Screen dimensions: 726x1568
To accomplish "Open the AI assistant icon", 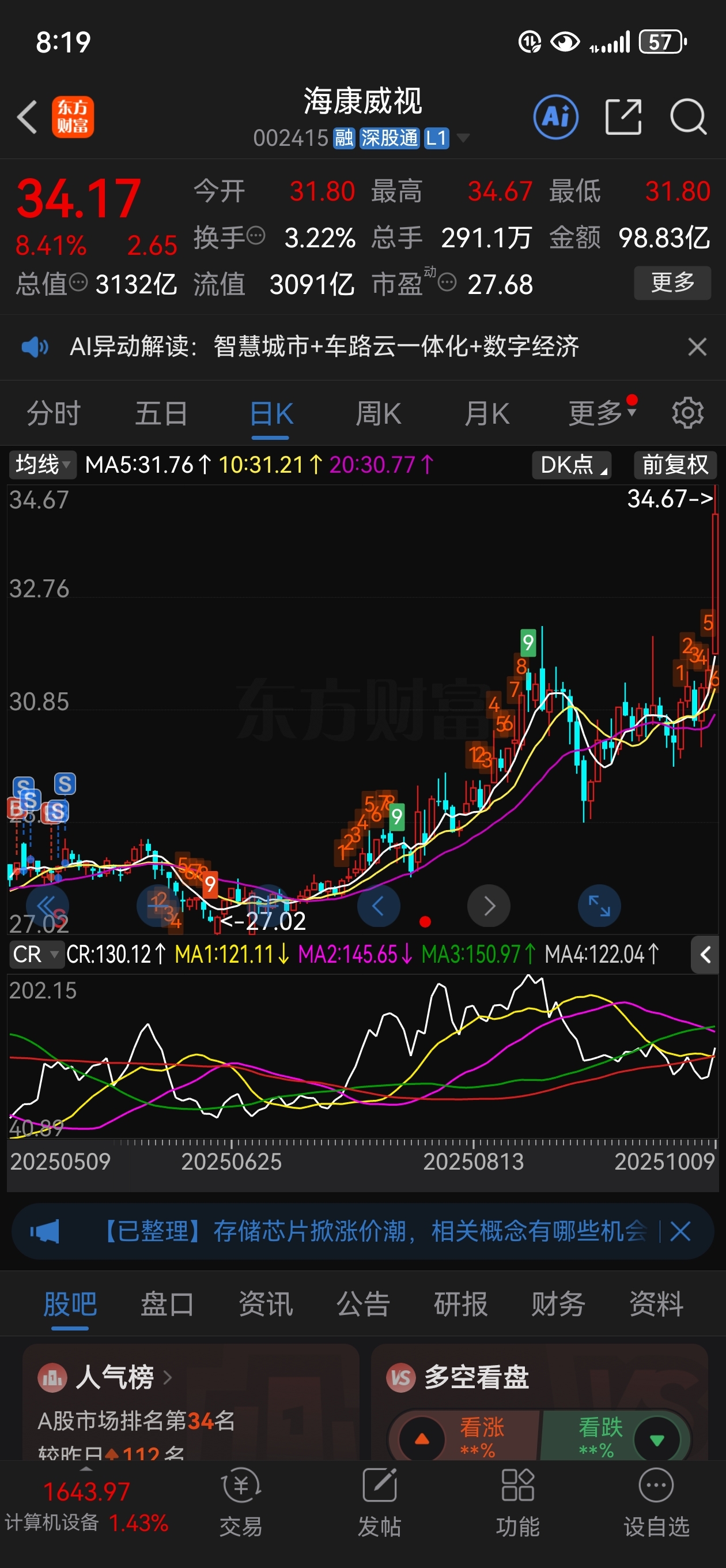I will click(x=555, y=117).
